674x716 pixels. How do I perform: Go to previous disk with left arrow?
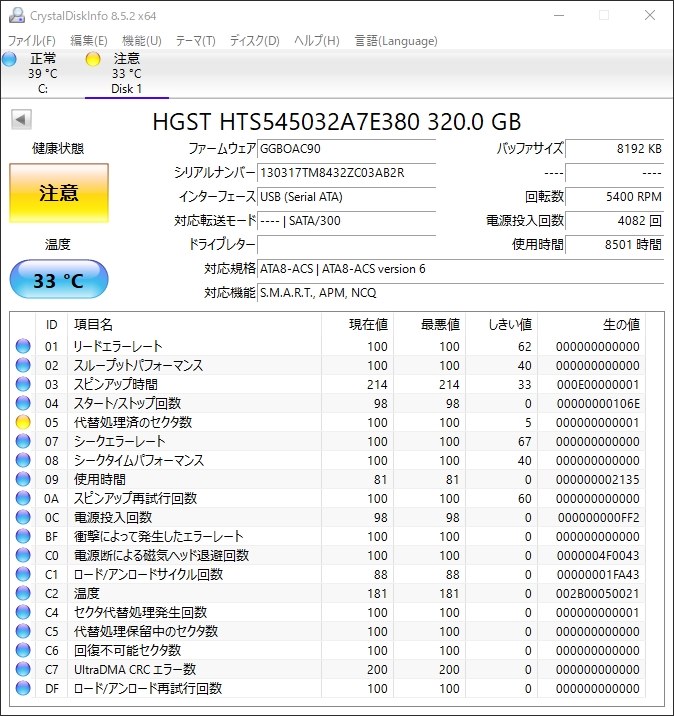[21, 120]
